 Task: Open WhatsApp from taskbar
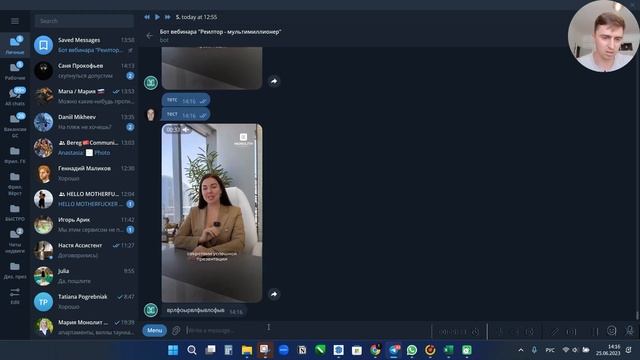412,350
